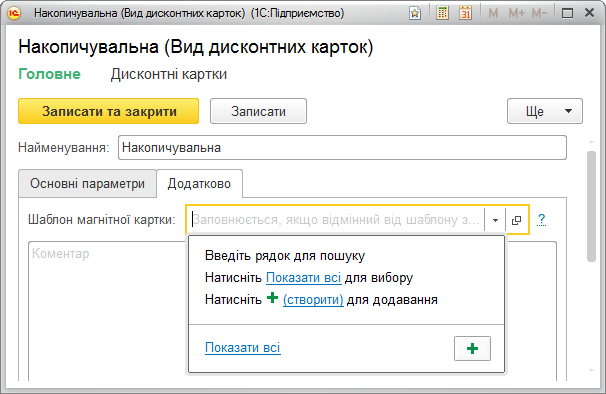Click the question mark help link
This screenshot has height=394, width=606.
coord(541,220)
